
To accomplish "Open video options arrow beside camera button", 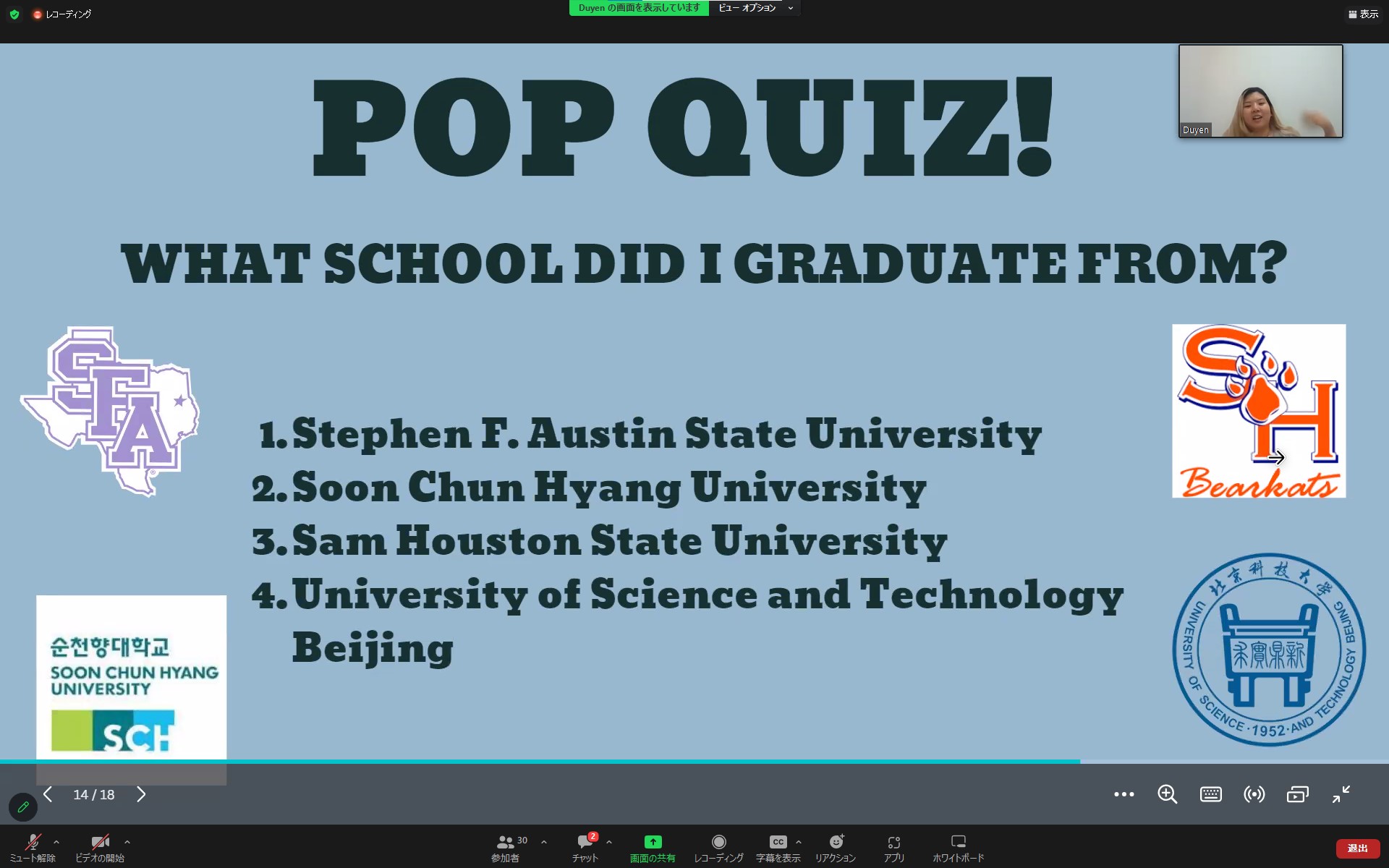I will 127,842.
